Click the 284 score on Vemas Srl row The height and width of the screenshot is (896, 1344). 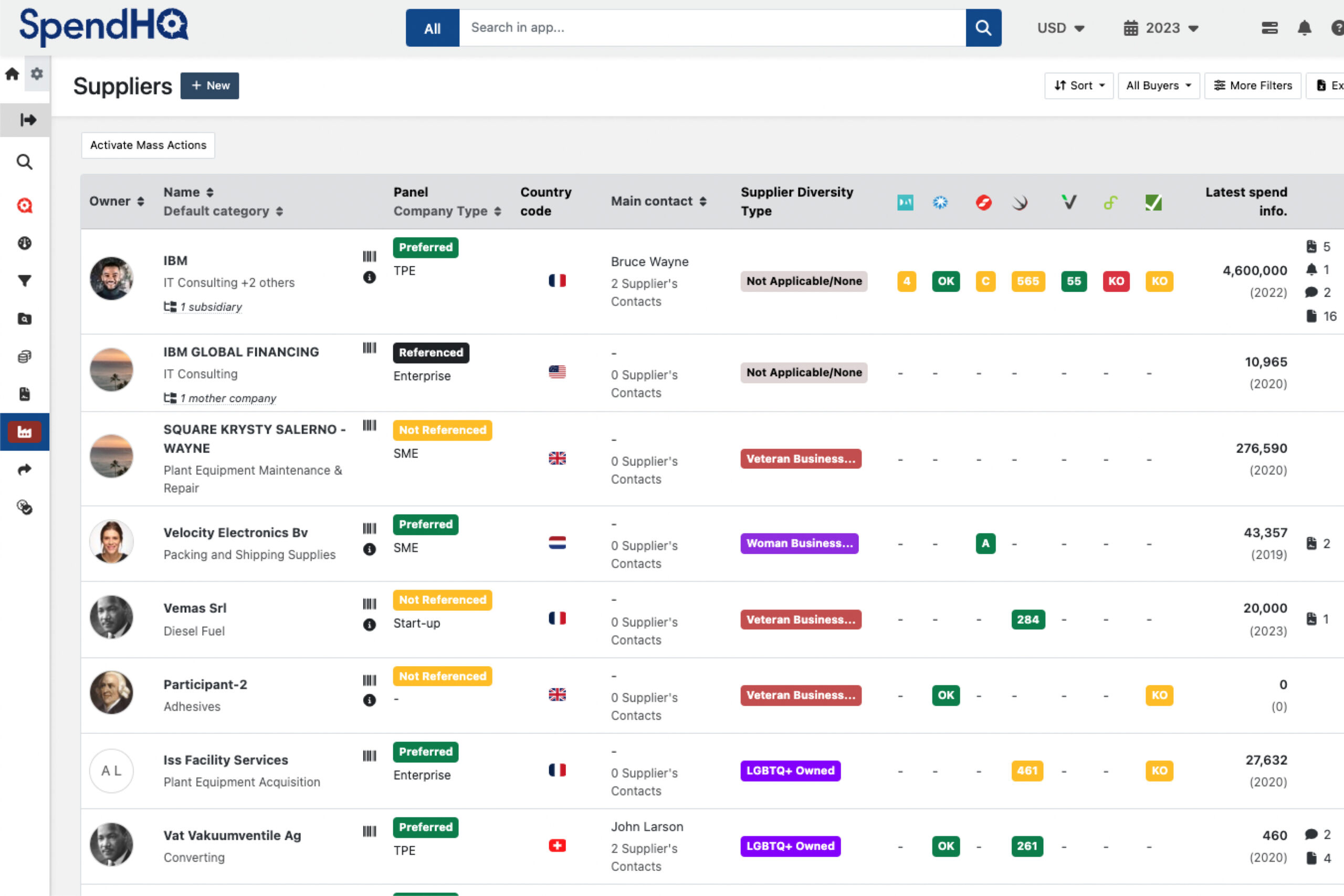[x=1028, y=619]
